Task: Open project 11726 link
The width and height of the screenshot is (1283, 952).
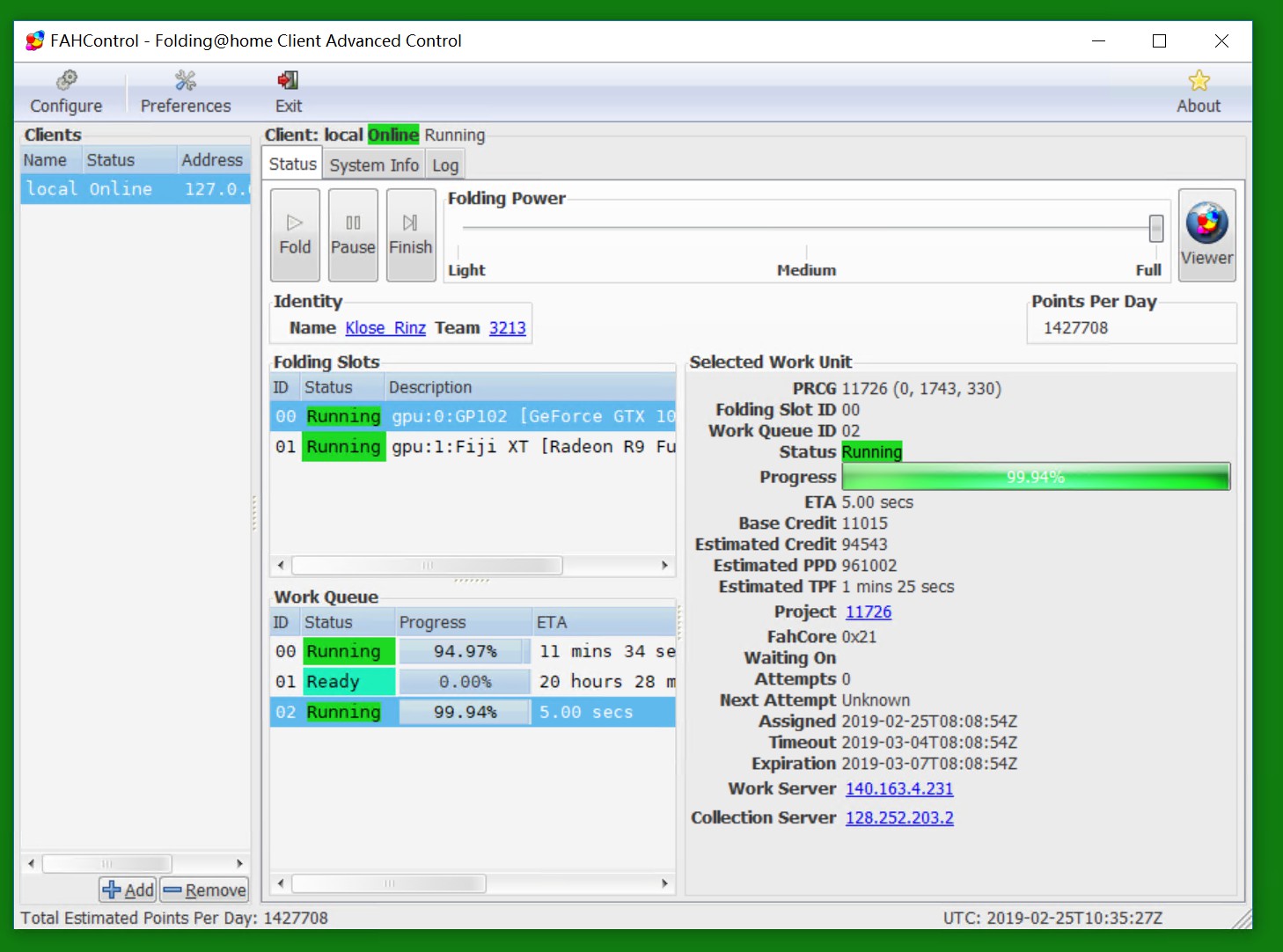Action: coord(869,611)
